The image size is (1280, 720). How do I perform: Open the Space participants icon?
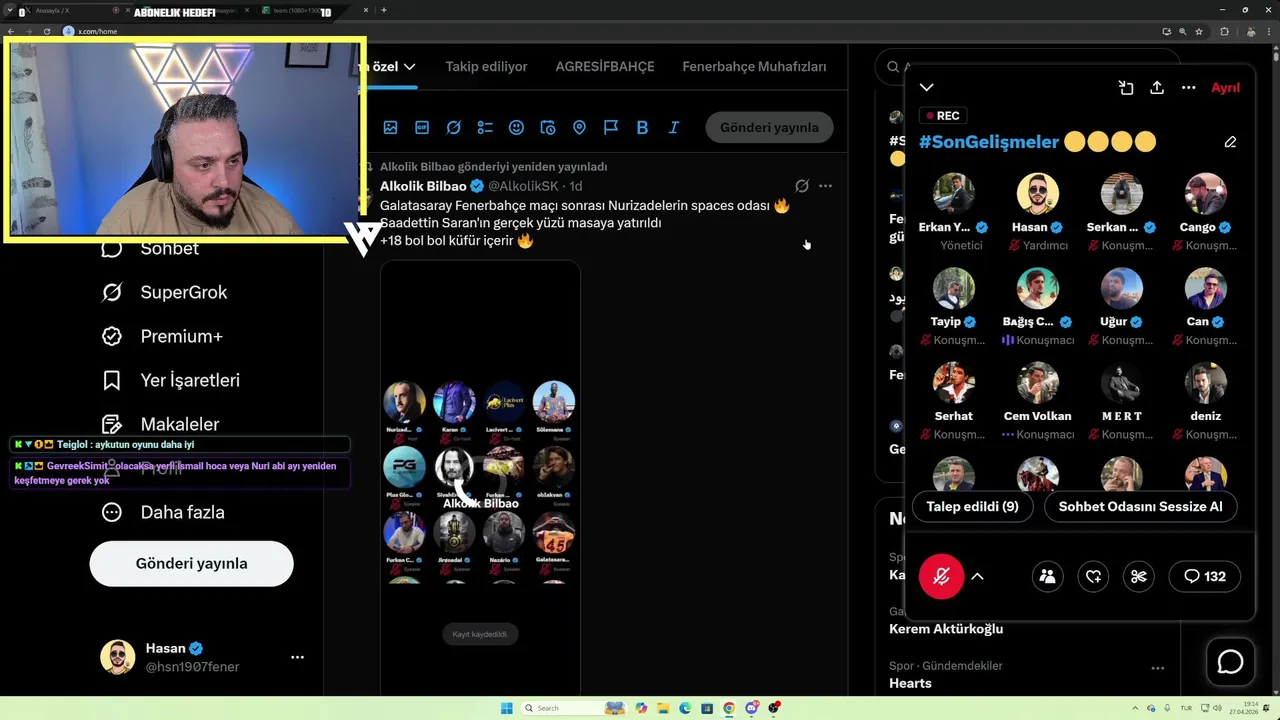click(1047, 576)
